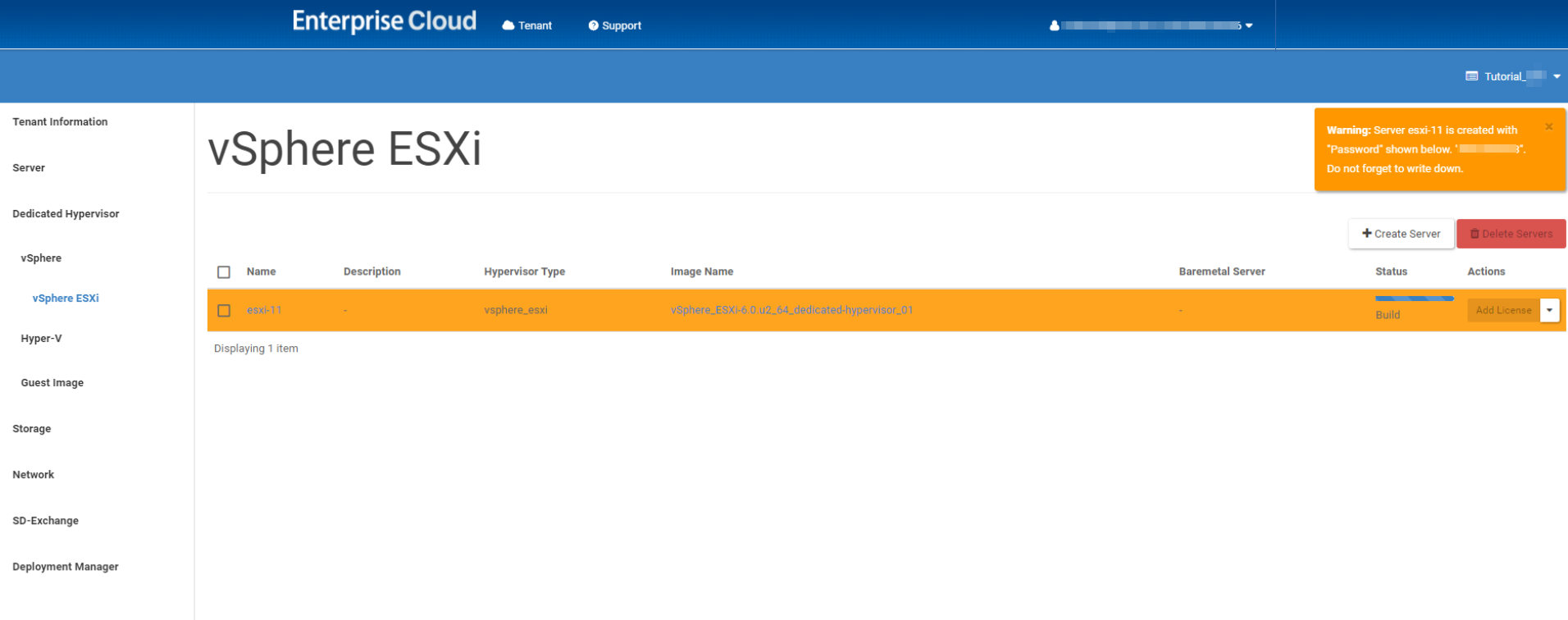Click the warning message text in notification
Image resolution: width=1568 pixels, height=620 pixels.
tap(1425, 149)
